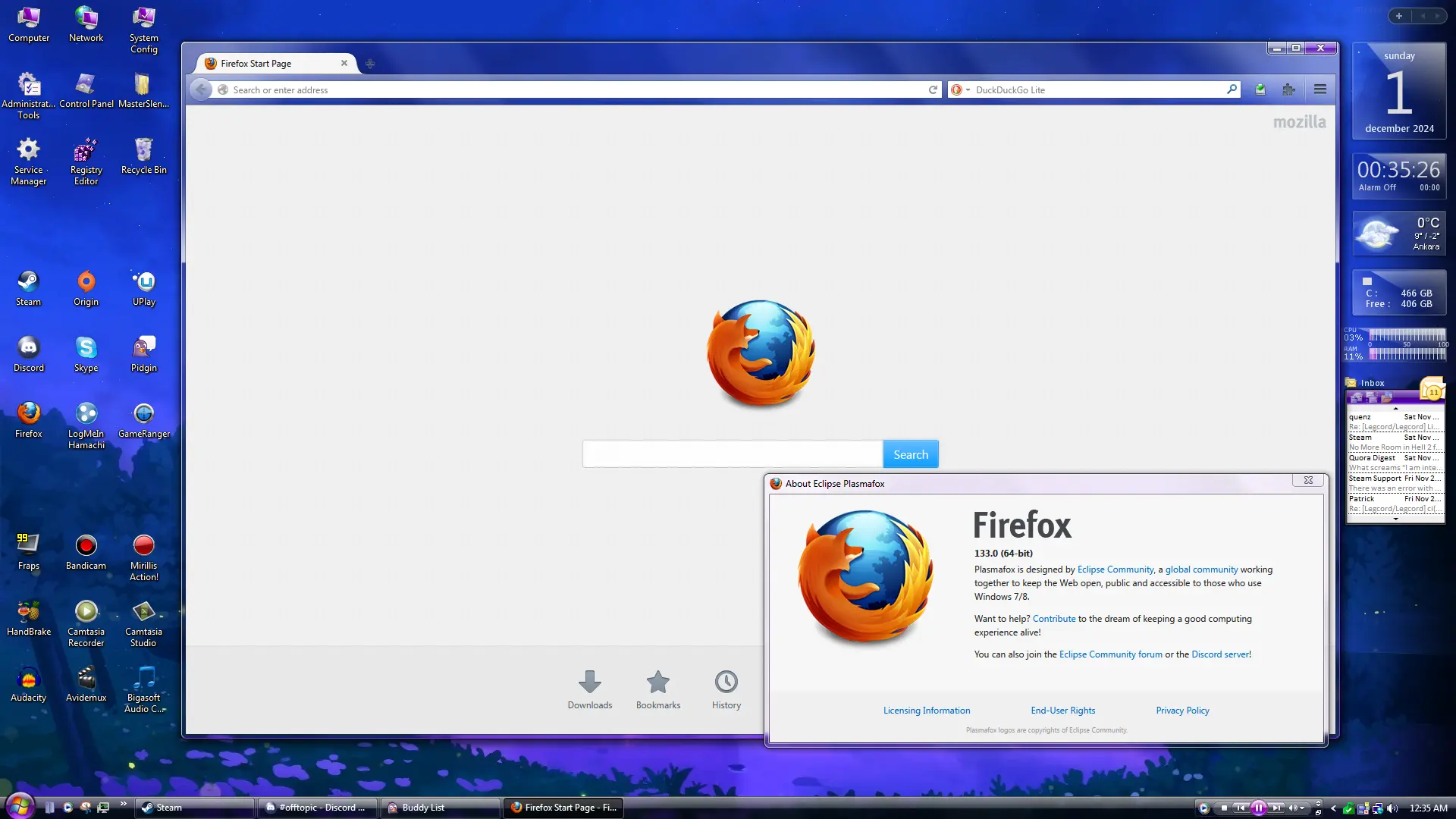Follow the Eclipse Community link in About dialog

pyautogui.click(x=1116, y=570)
